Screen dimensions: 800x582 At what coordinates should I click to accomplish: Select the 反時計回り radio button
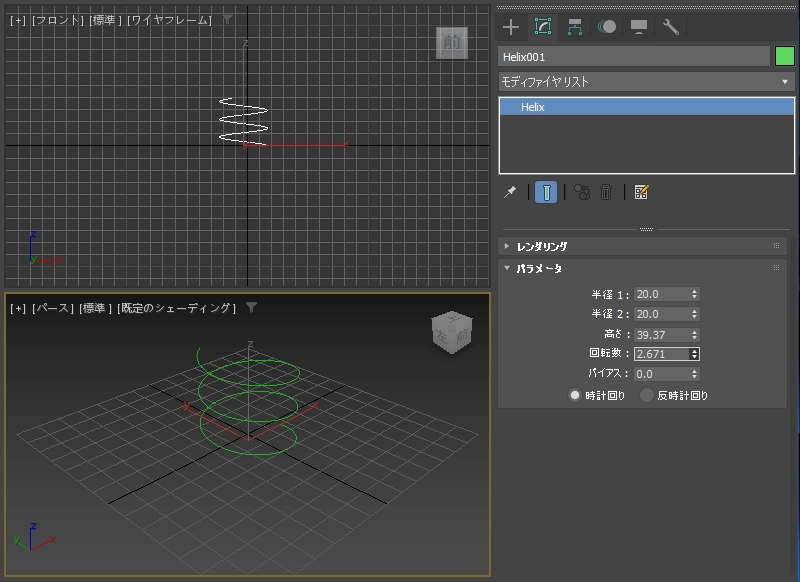tap(647, 395)
